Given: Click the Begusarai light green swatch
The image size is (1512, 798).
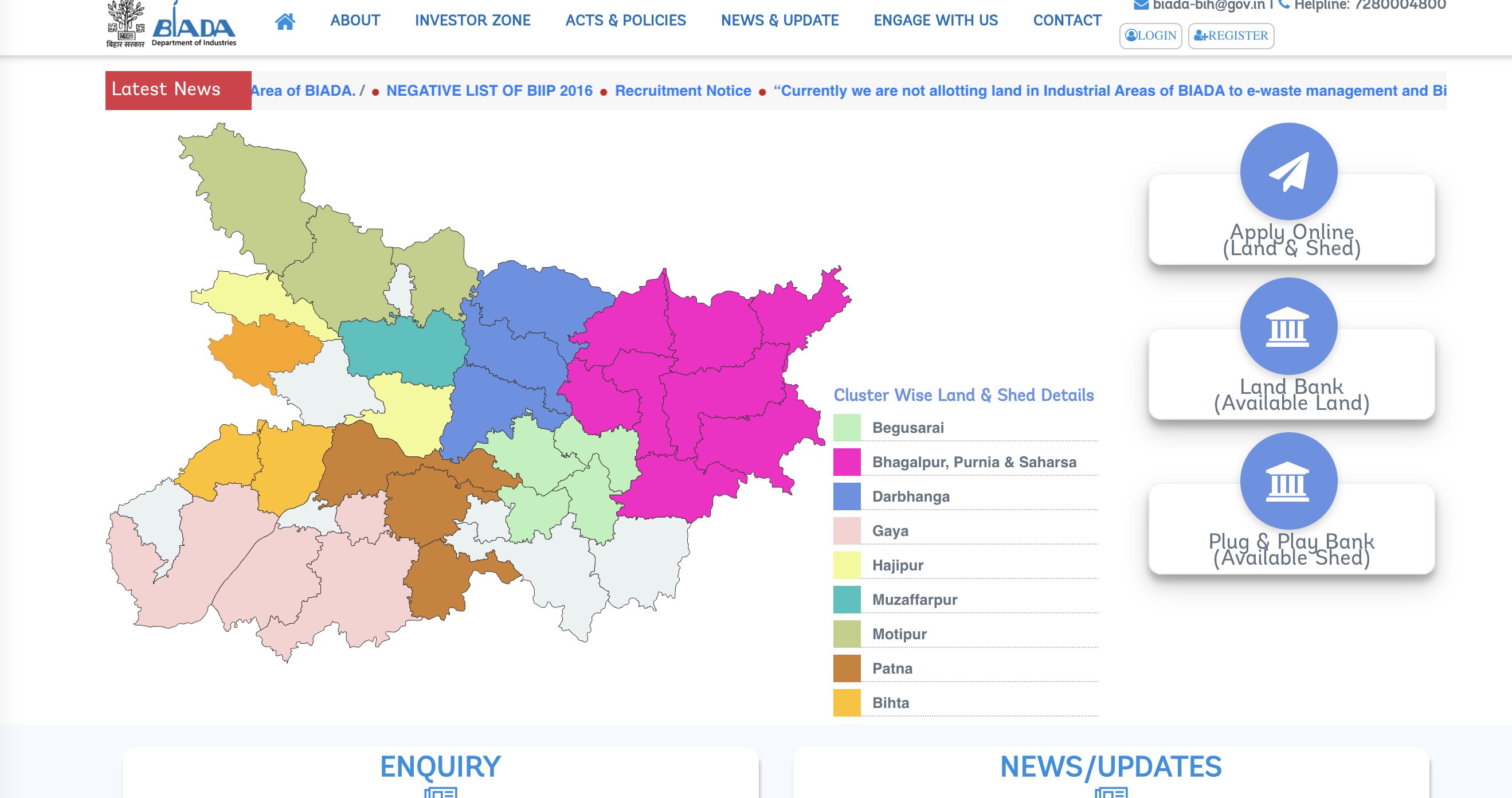Looking at the screenshot, I should (847, 428).
